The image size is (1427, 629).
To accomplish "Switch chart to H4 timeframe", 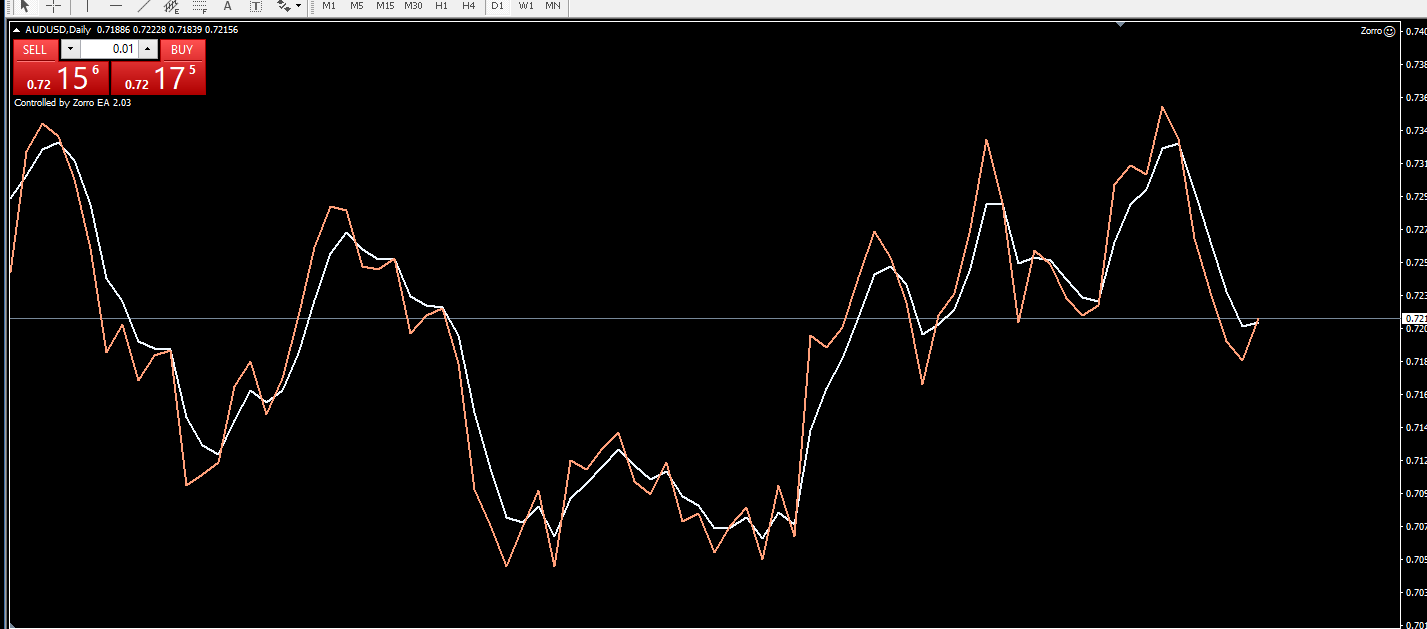I will (x=469, y=6).
